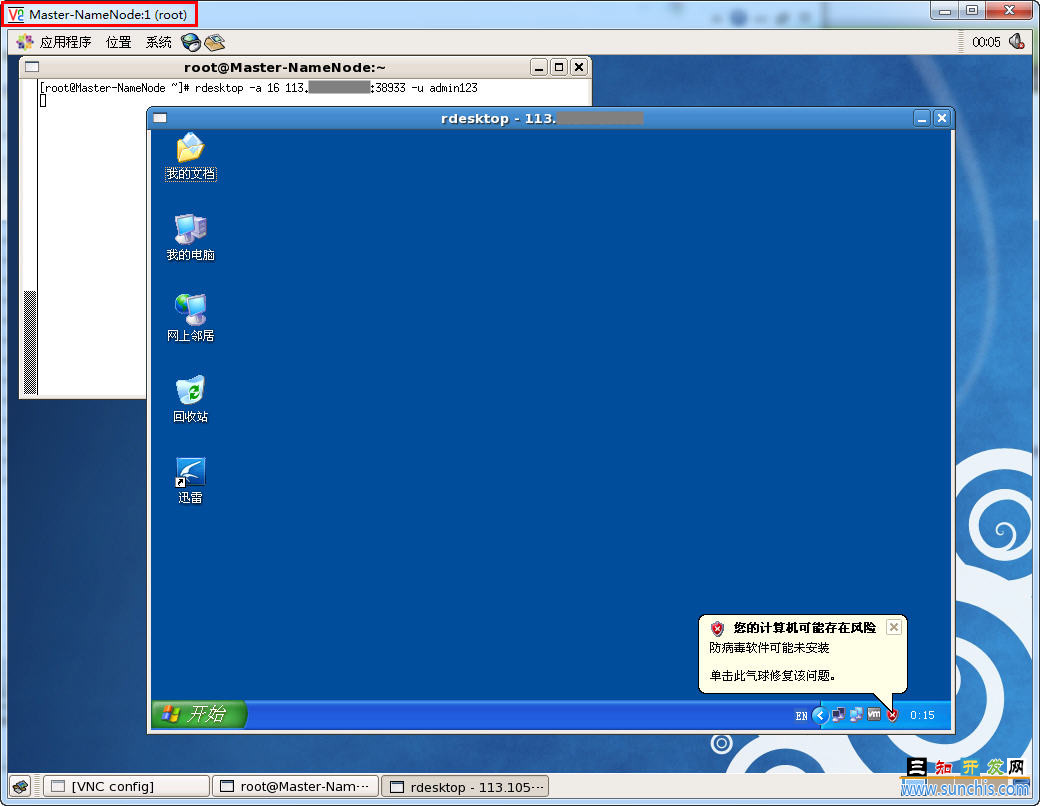This screenshot has height=806, width=1040.
Task: Select the 迅雷 shortcut icon
Action: [190, 480]
